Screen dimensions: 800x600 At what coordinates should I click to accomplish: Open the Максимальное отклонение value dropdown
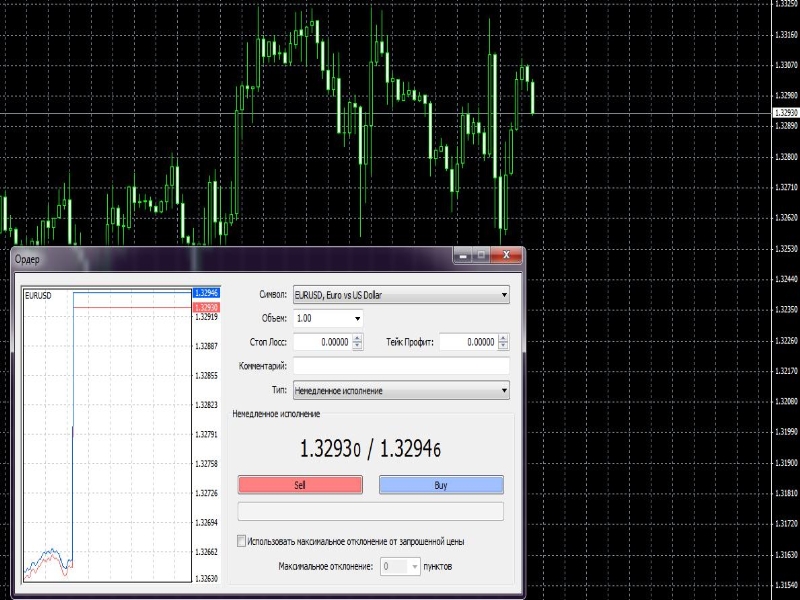coord(415,566)
